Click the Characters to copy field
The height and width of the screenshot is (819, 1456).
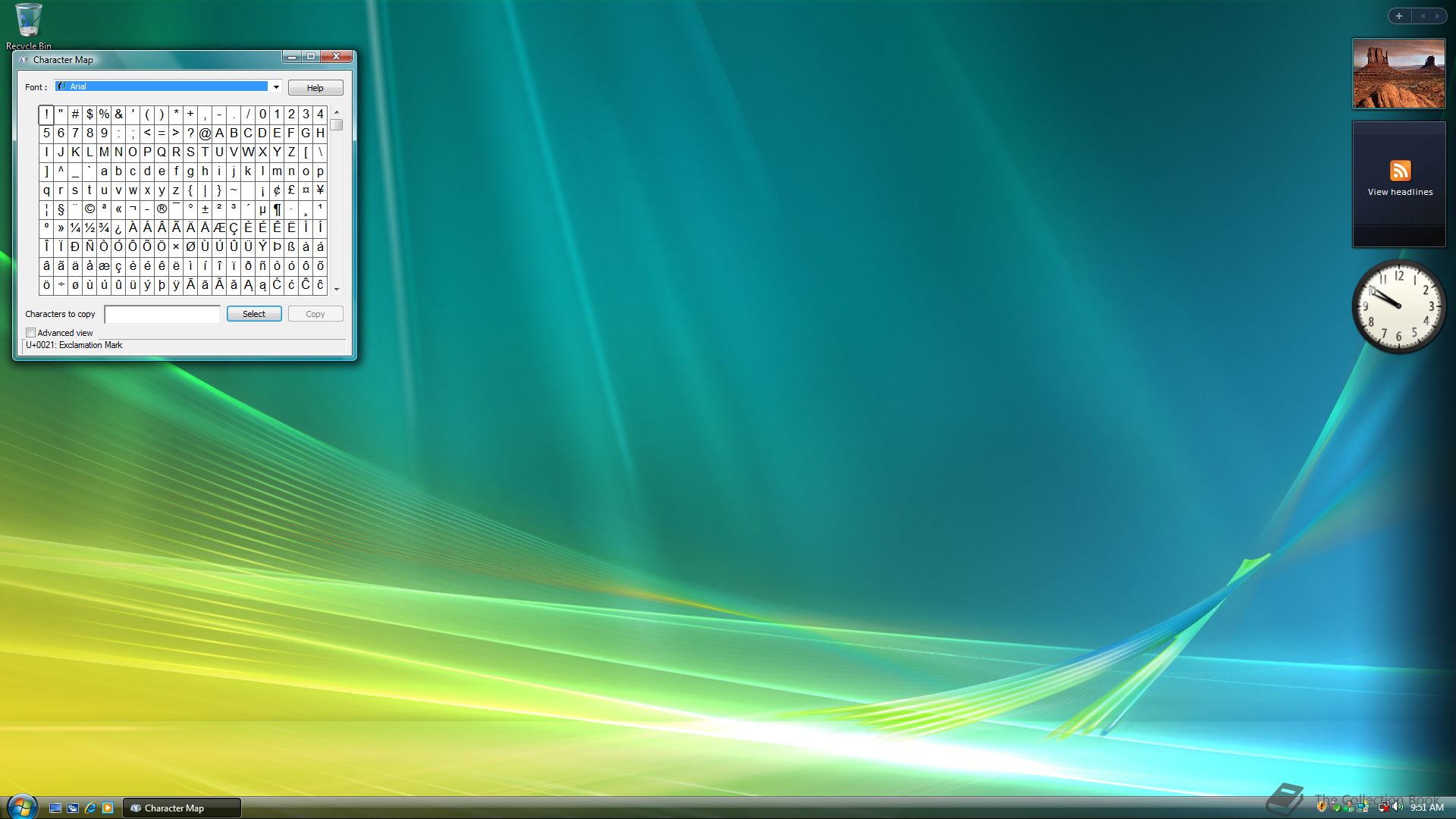[x=162, y=314]
